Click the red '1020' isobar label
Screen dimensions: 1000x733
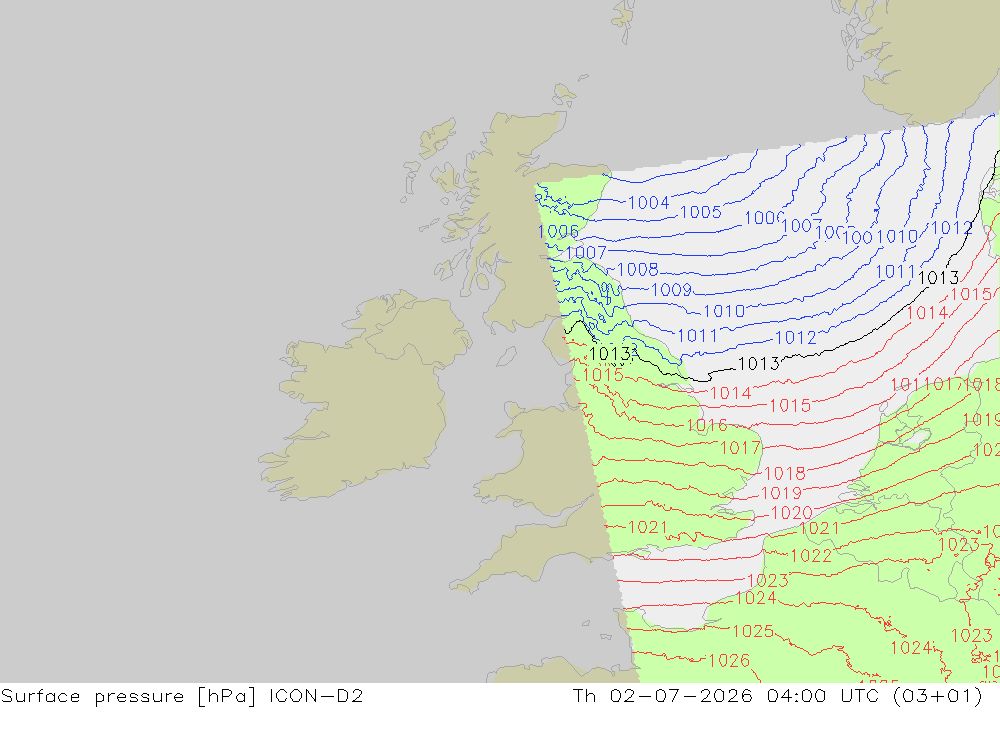point(791,514)
